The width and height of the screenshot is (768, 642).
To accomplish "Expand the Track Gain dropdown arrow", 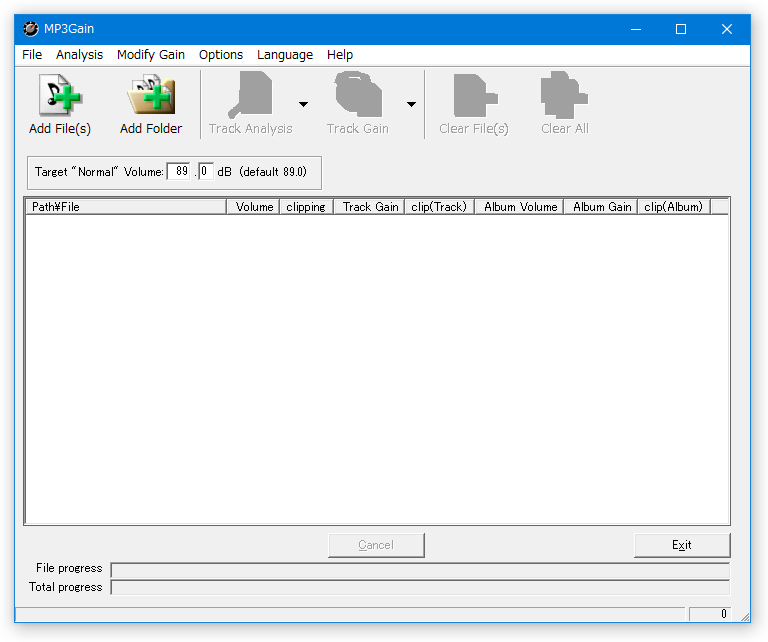I will click(x=411, y=104).
